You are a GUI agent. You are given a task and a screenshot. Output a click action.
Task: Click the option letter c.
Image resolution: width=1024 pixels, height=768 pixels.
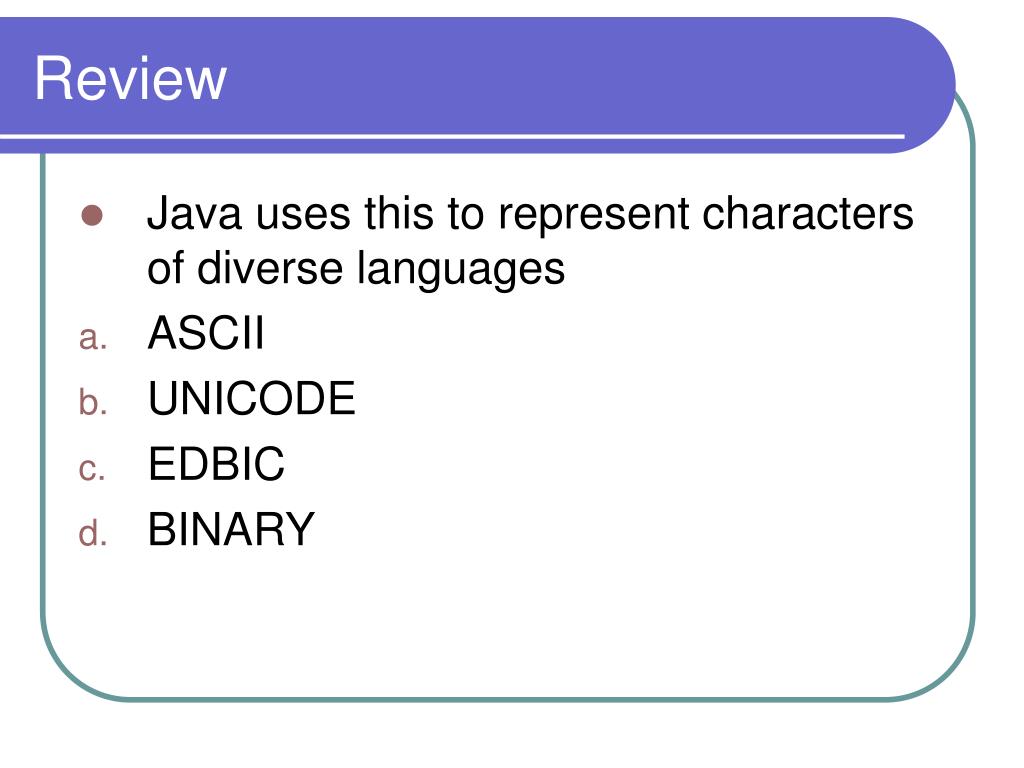tap(92, 469)
